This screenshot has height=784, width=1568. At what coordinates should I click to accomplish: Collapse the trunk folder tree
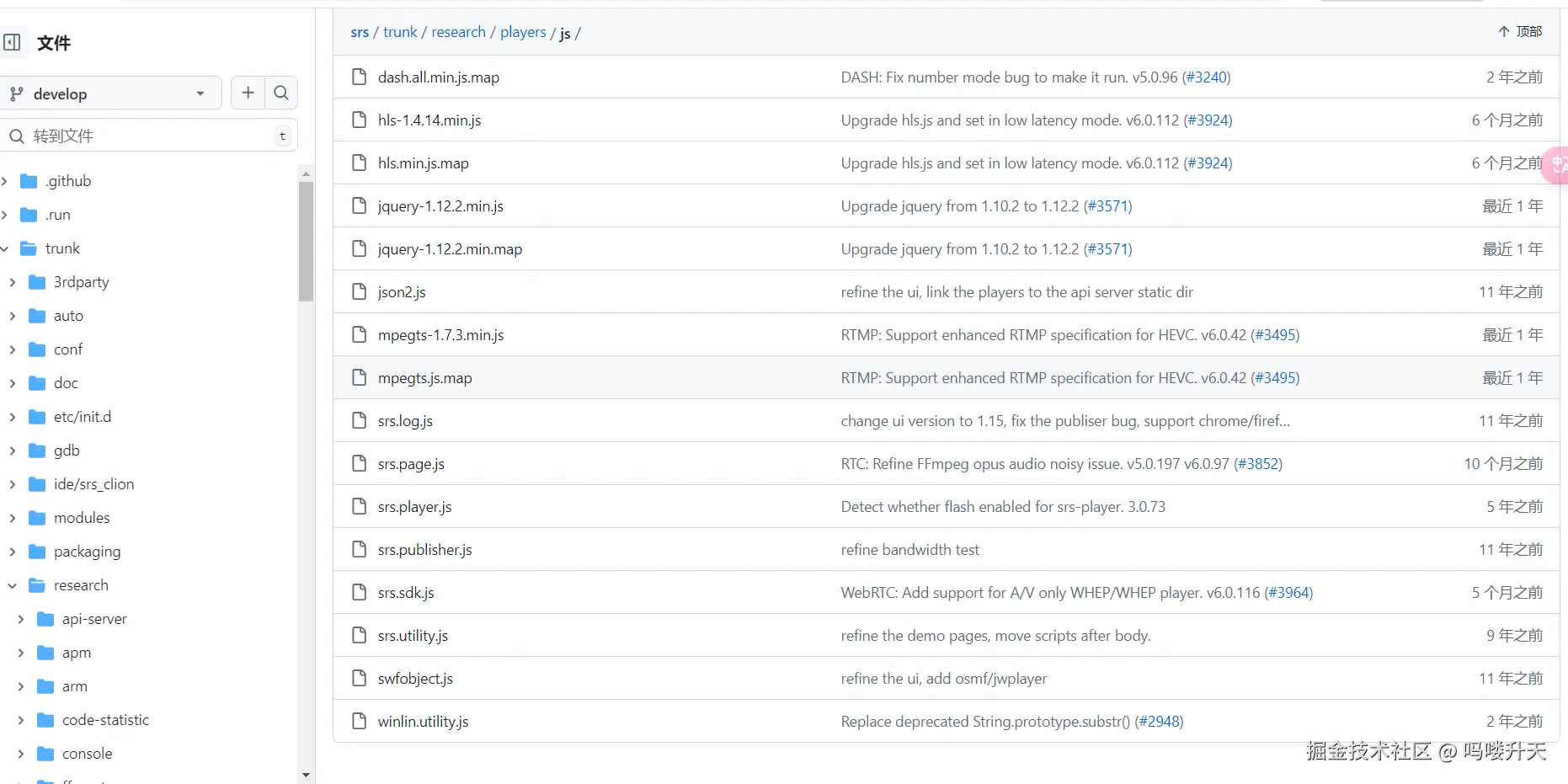coord(5,248)
